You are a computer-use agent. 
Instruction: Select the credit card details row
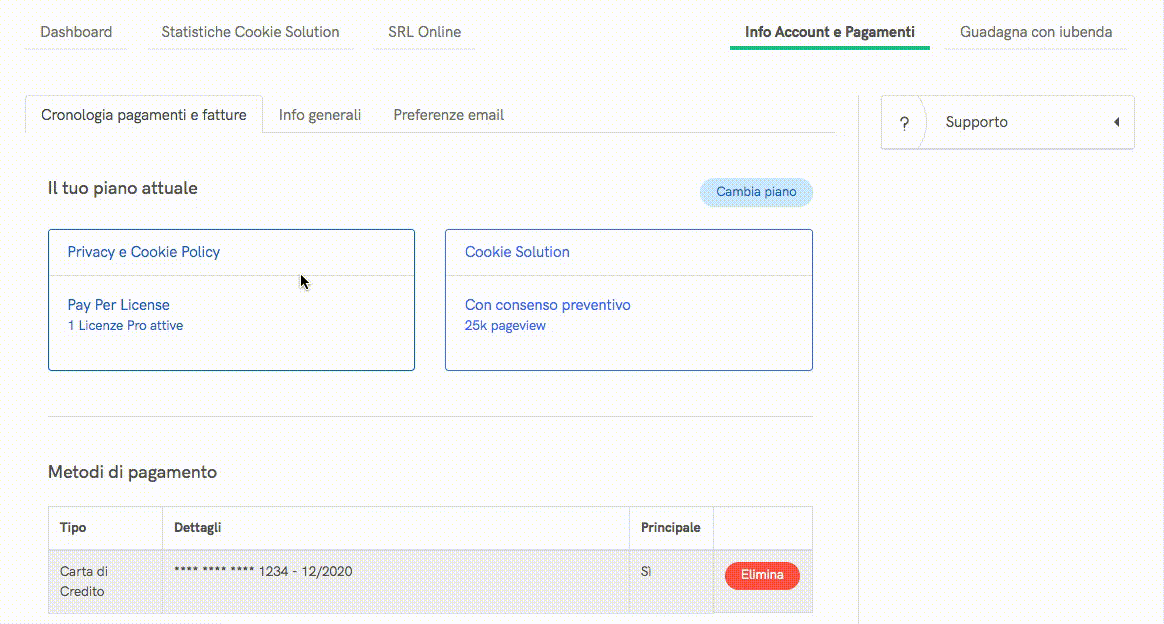(x=262, y=571)
